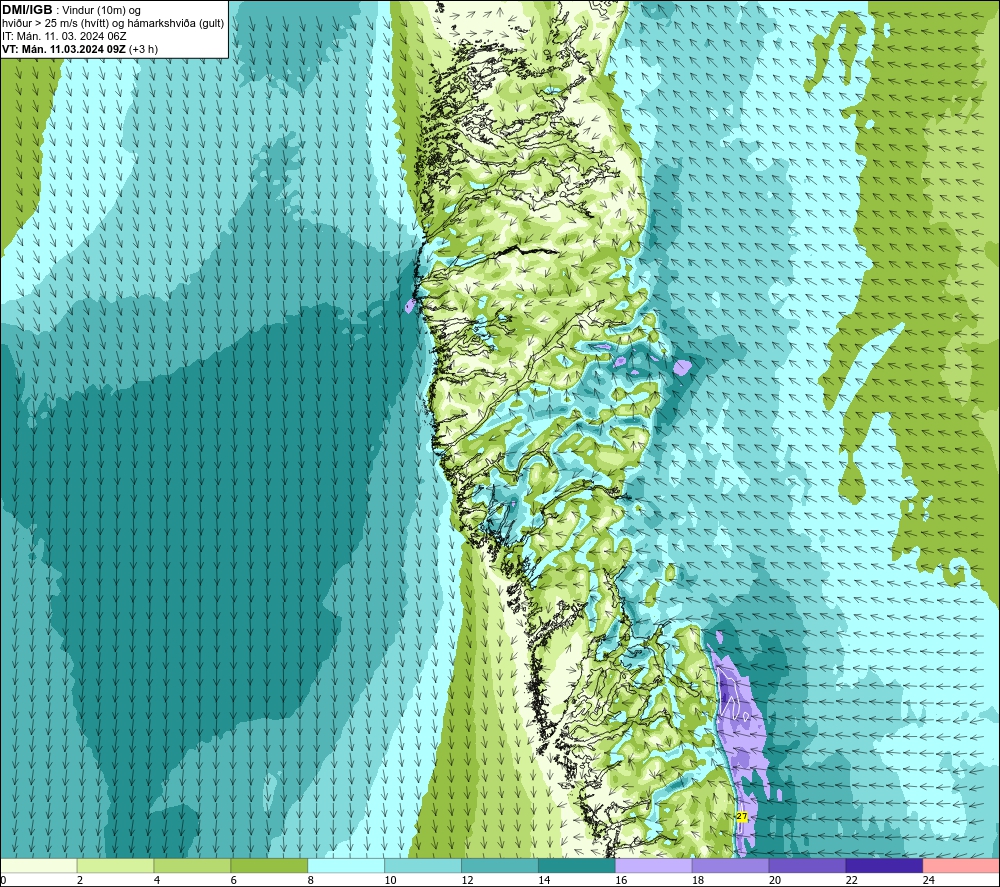This screenshot has height=887, width=1000.
Task: Click the light cyan 8–10 m/s legend swatch
Action: [x=346, y=865]
